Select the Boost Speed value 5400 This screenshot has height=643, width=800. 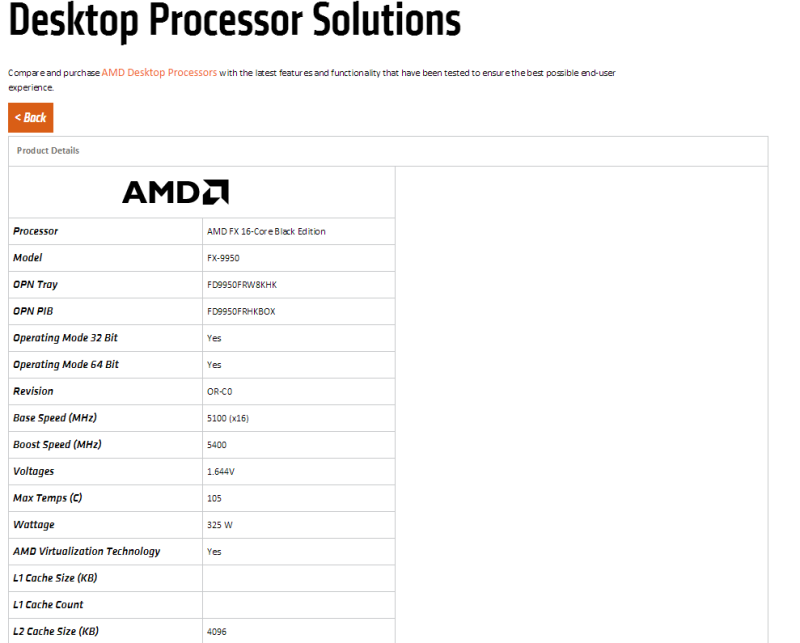(x=217, y=445)
